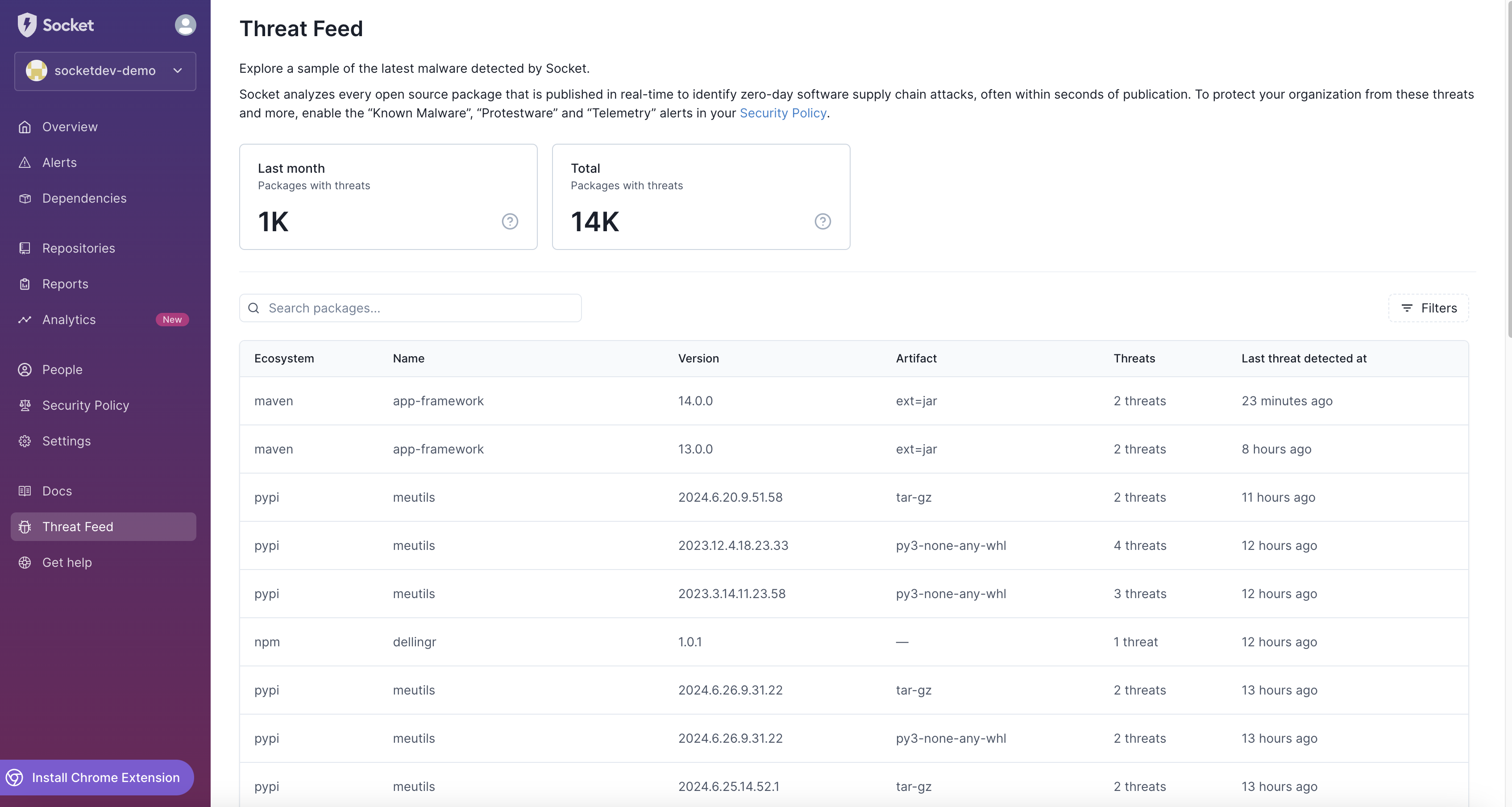Open the user profile avatar
The image size is (1512, 807).
[186, 25]
